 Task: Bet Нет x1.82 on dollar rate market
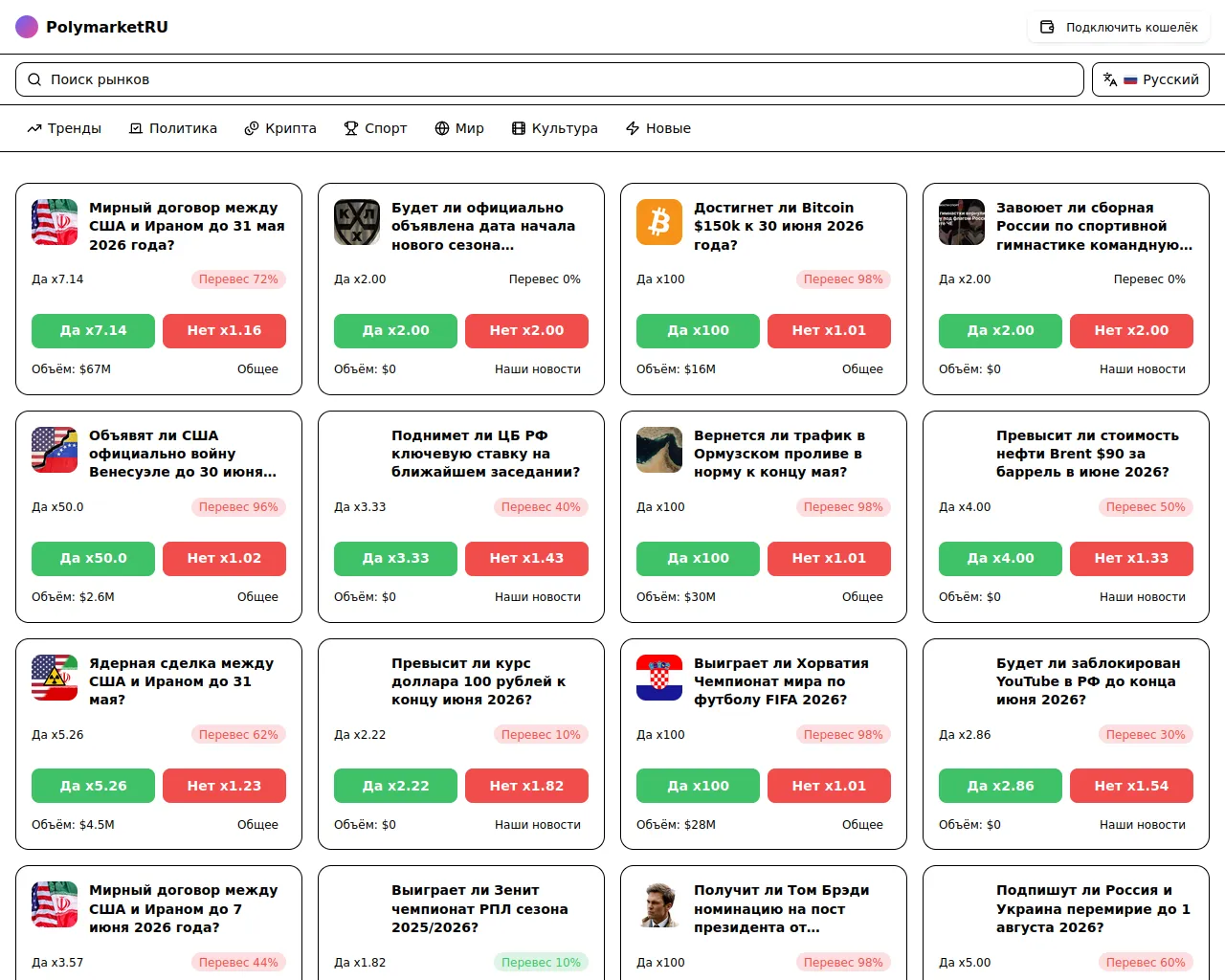526,786
